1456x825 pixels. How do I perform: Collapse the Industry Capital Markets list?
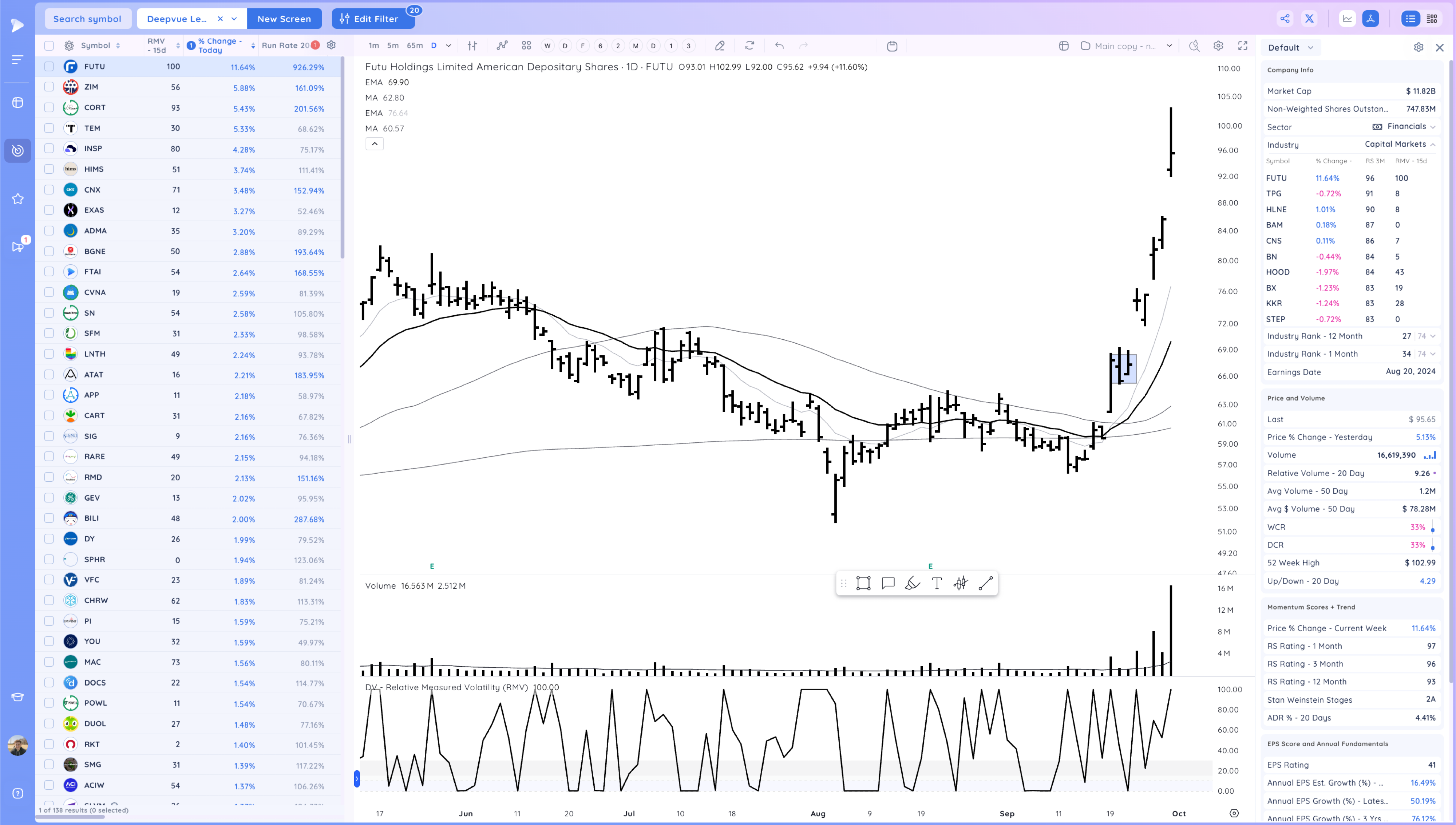[1432, 145]
